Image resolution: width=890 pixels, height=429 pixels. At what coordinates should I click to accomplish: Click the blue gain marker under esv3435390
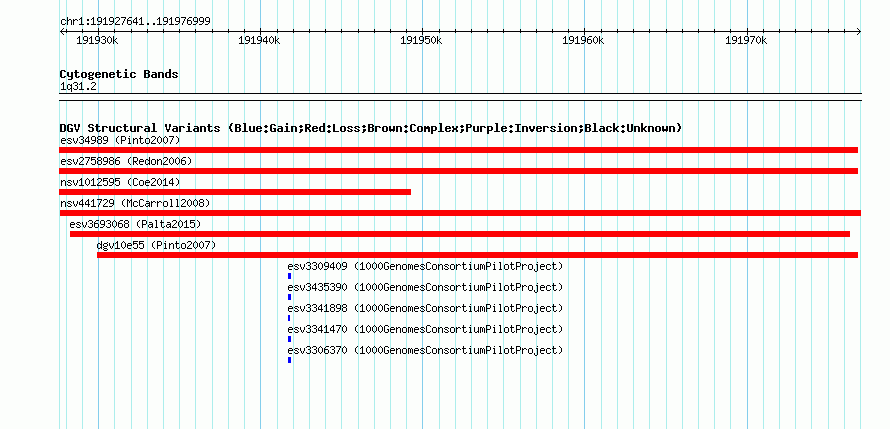(x=289, y=297)
